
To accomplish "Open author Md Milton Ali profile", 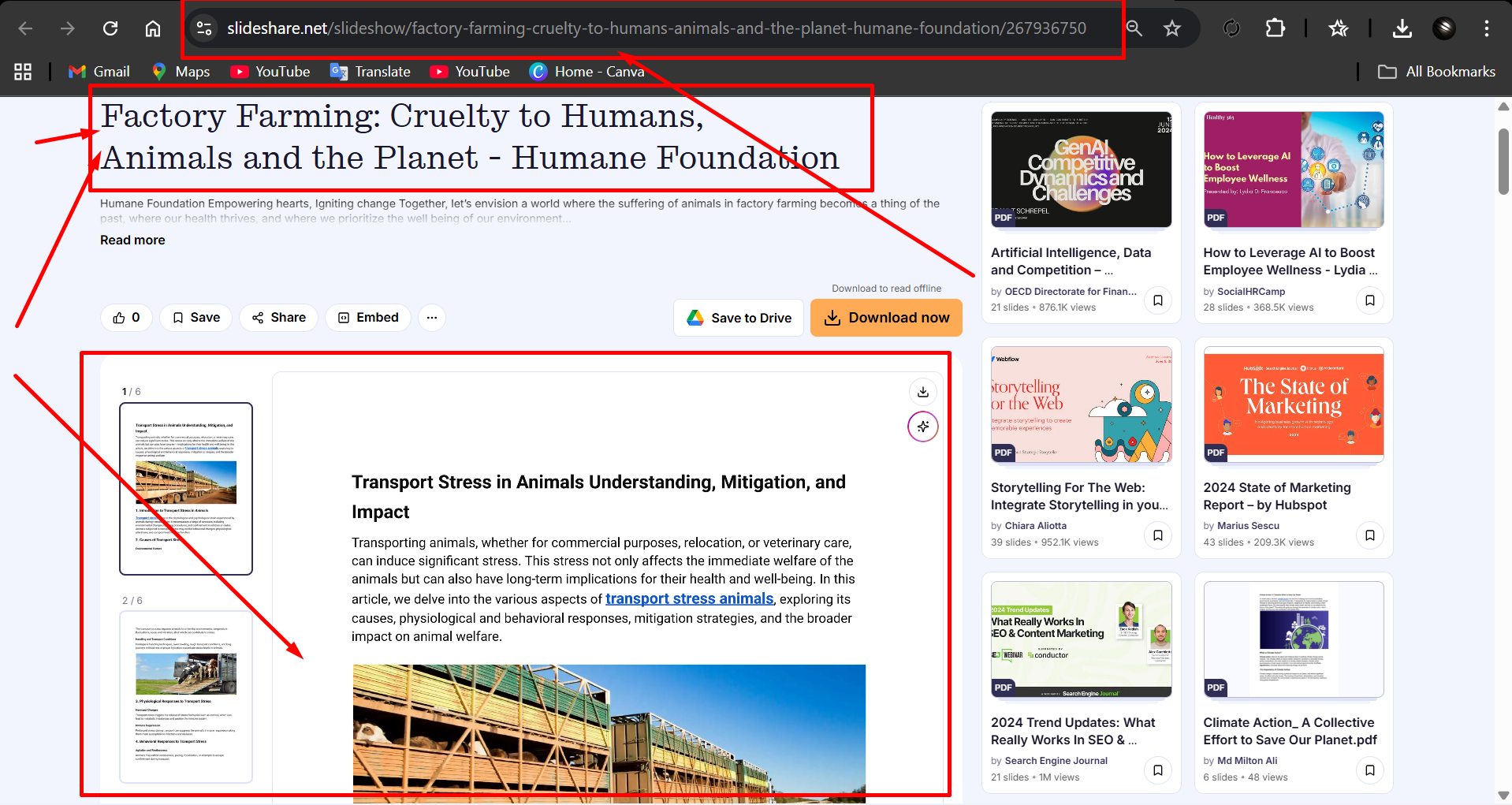I will click(x=1247, y=761).
